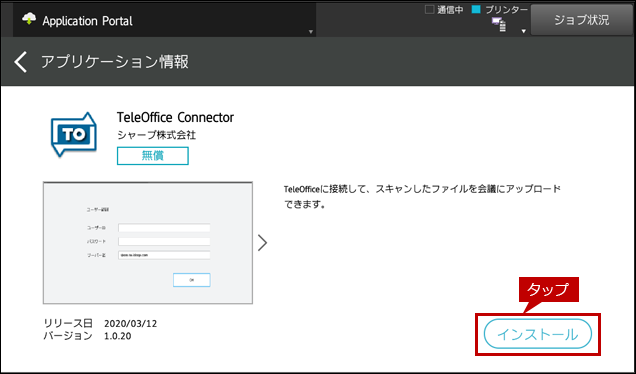Viewport: 636px width, 374px height.
Task: Tap the インストール button
Action: 537,334
